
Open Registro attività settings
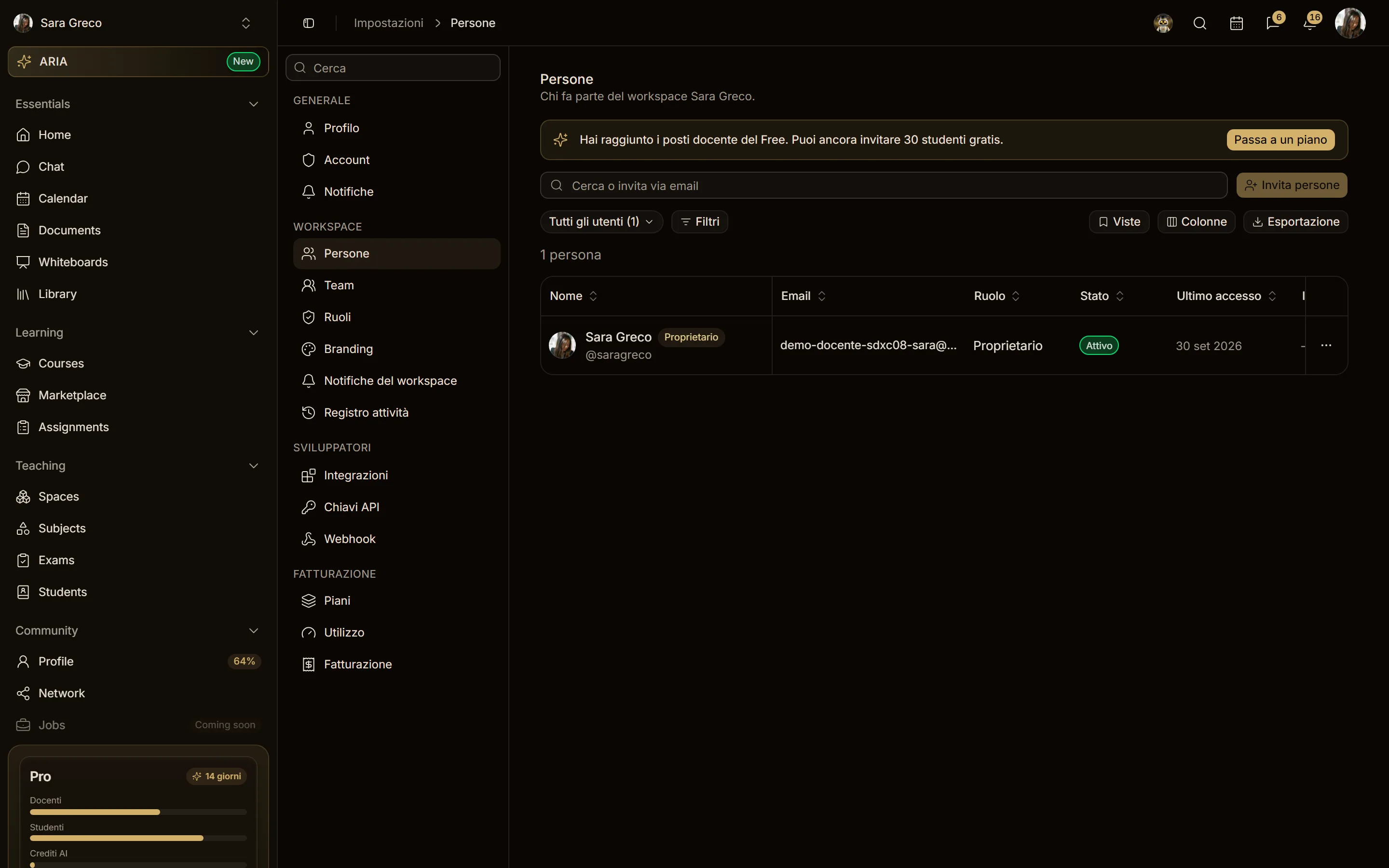point(396,413)
